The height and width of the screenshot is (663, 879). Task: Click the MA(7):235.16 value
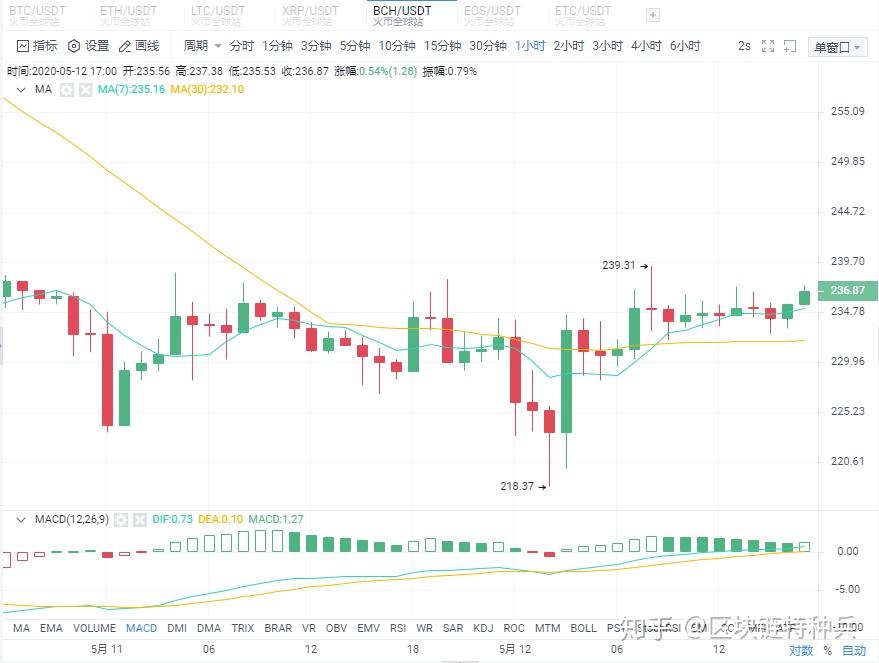pos(131,90)
